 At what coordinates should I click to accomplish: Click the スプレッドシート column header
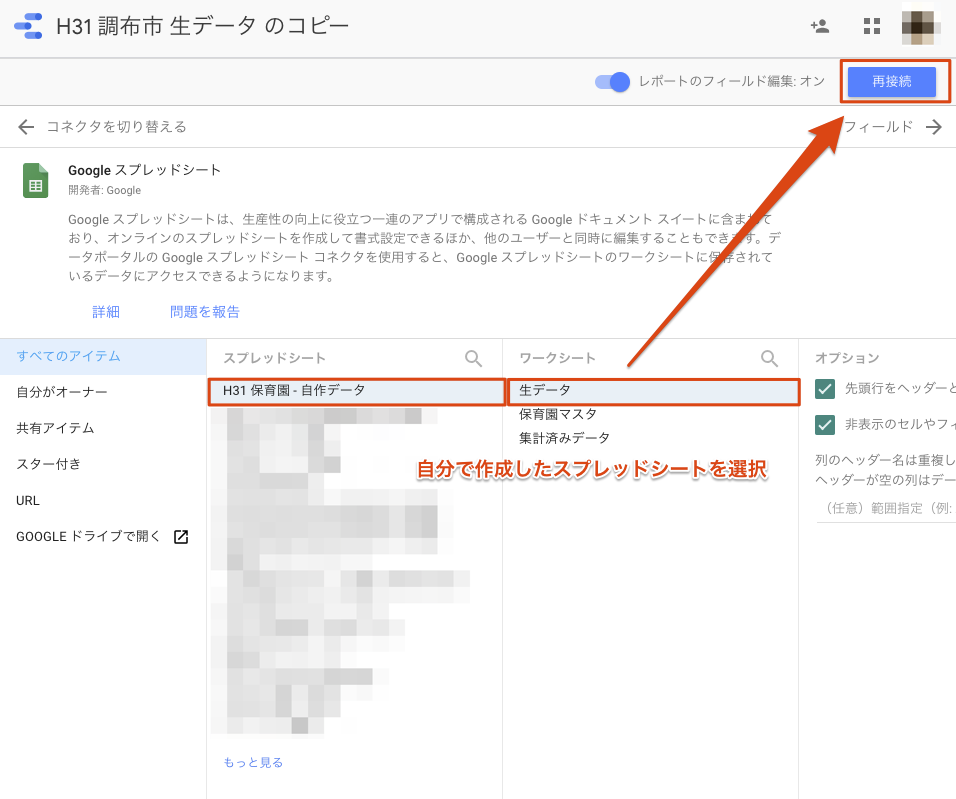point(274,359)
